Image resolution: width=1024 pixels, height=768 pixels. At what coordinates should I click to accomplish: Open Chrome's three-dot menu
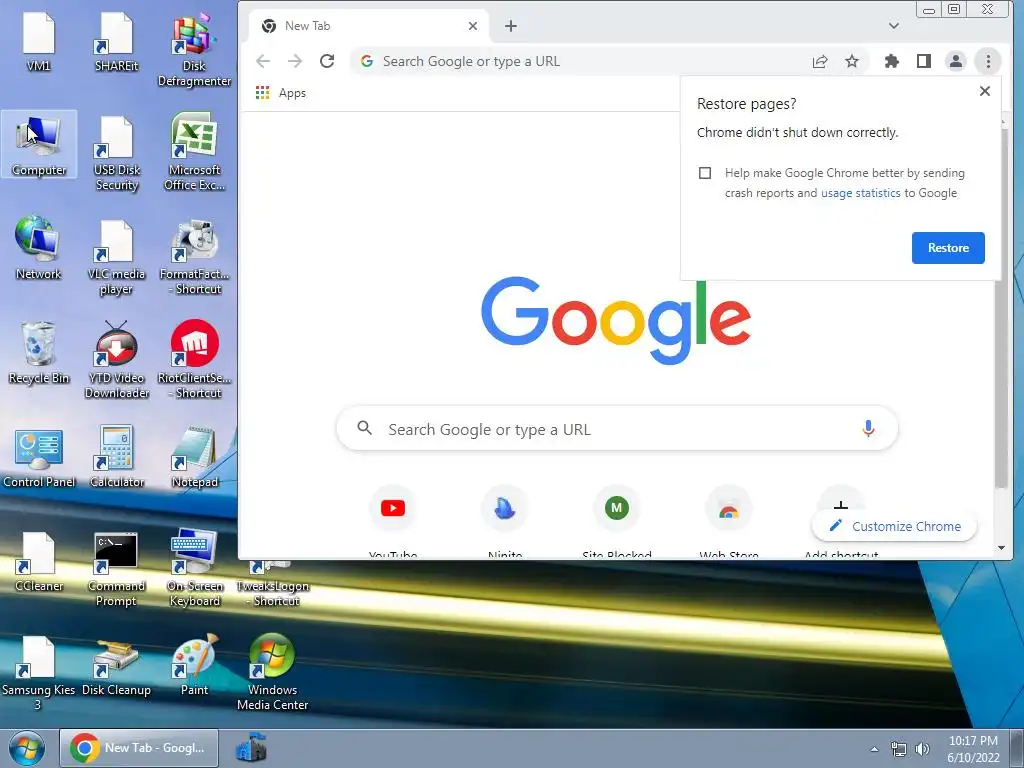click(988, 61)
